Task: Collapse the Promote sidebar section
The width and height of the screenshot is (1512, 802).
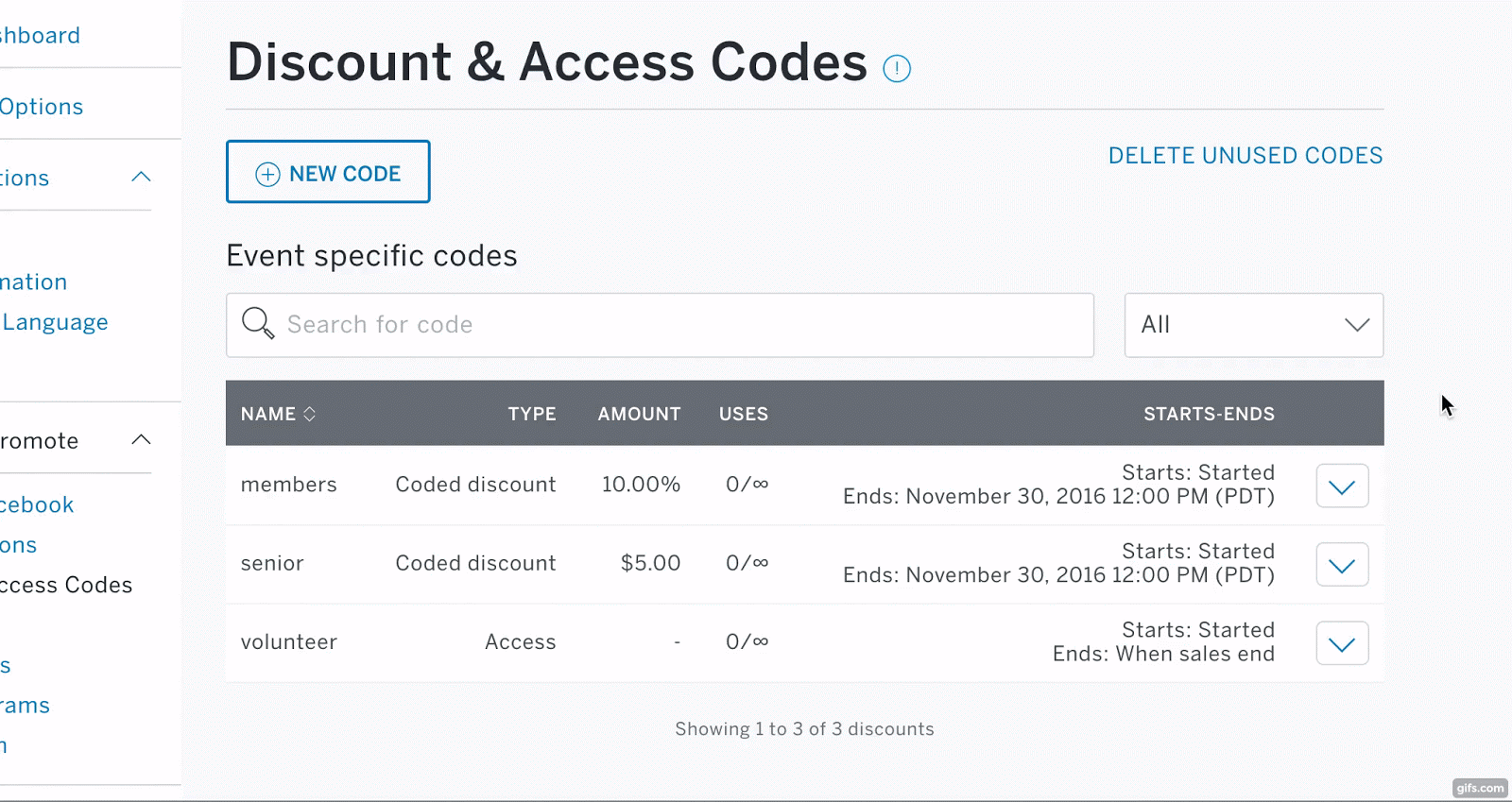Action: coord(141,440)
